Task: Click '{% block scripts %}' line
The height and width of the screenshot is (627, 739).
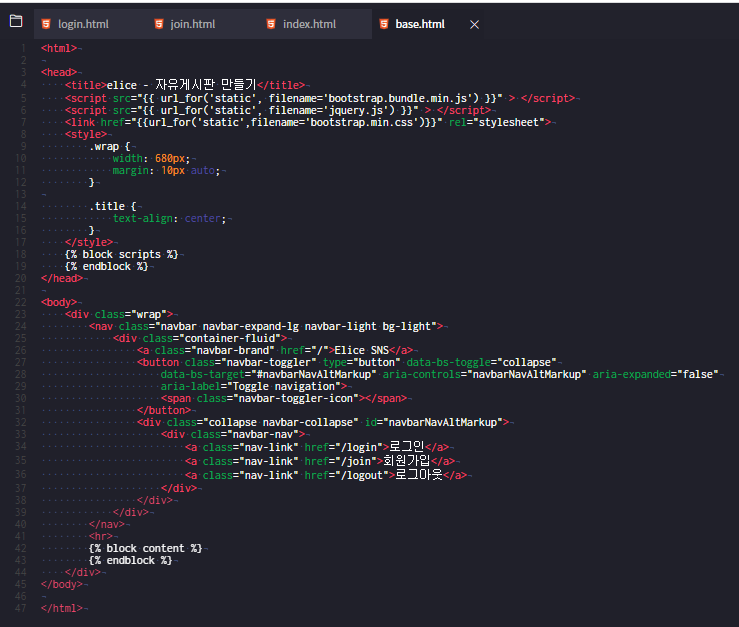Action: tap(122, 255)
